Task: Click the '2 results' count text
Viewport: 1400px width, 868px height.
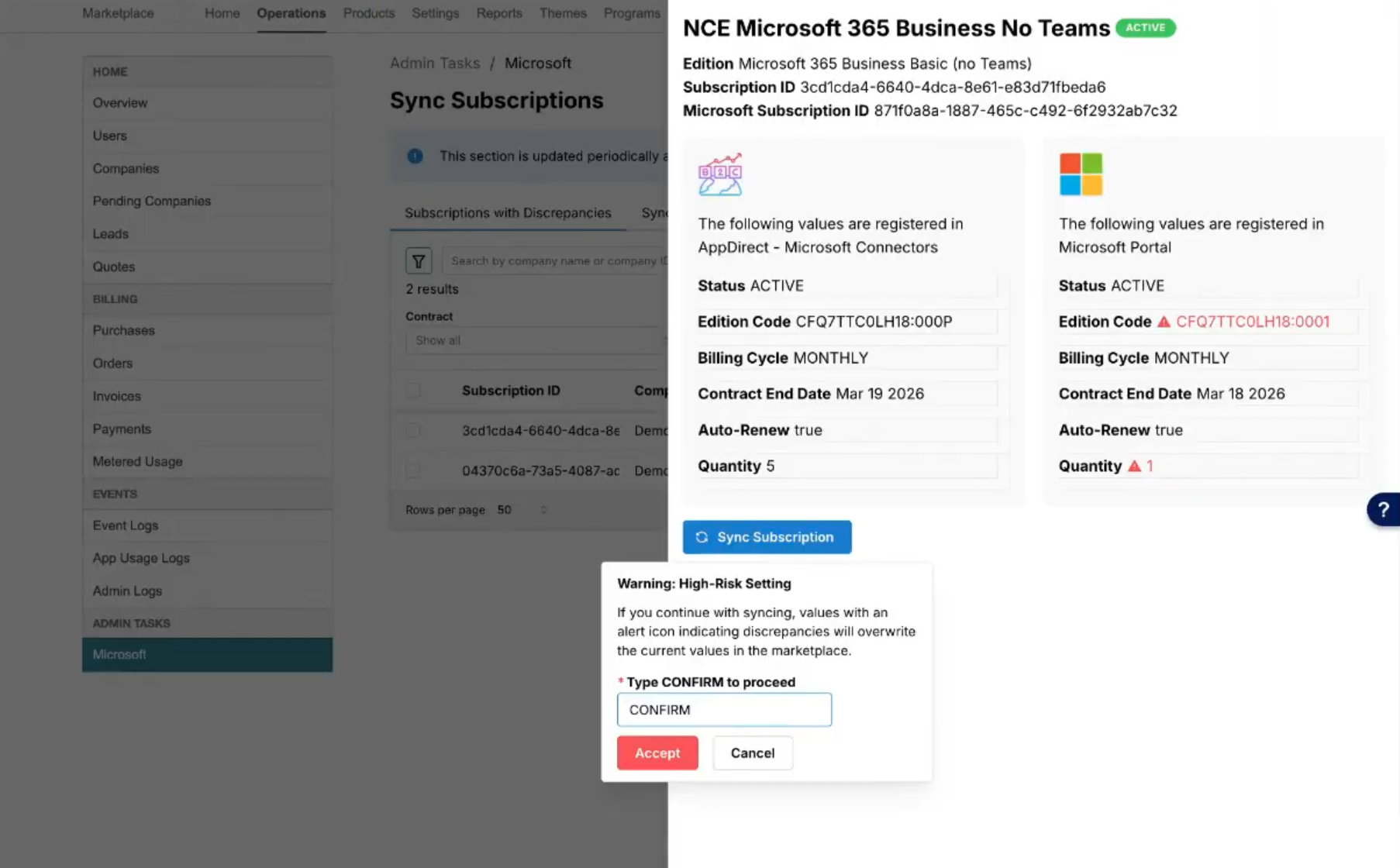Action: (x=432, y=289)
